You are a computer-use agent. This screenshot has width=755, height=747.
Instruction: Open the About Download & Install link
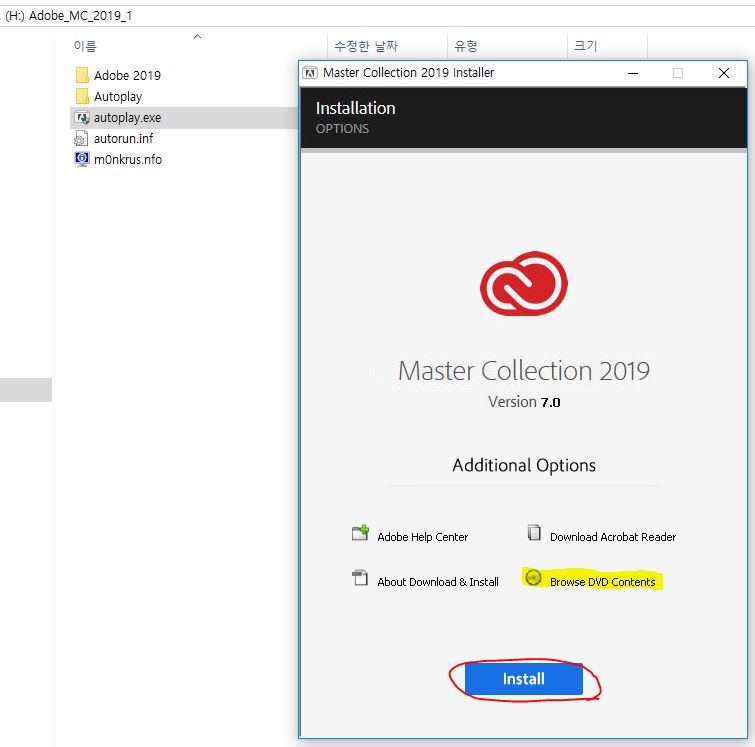438,582
